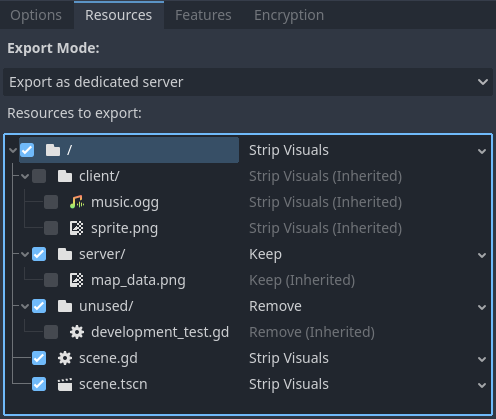Switch to the Encryption tab

289,15
